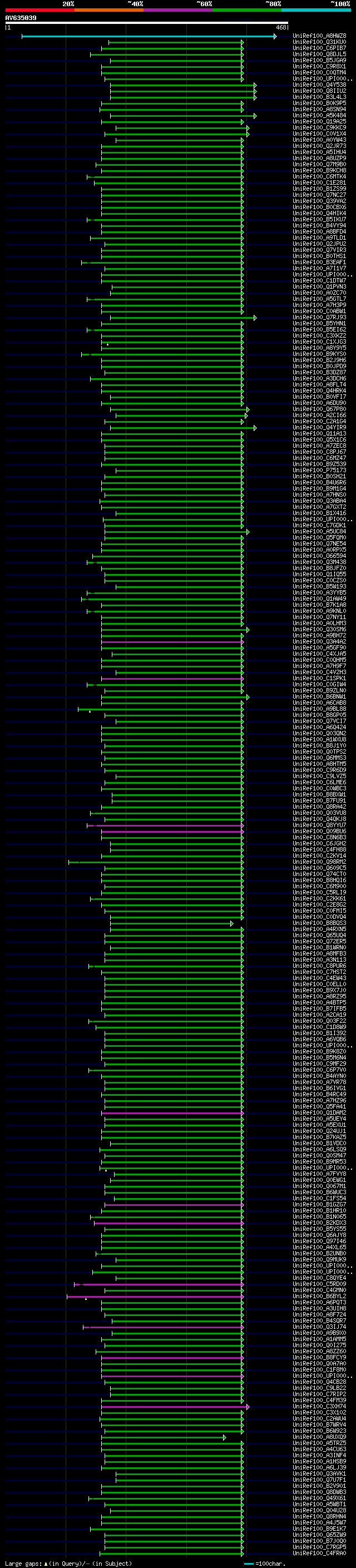
Task: Open hit UniRef100_A8HWZ8
Action: [x=319, y=36]
